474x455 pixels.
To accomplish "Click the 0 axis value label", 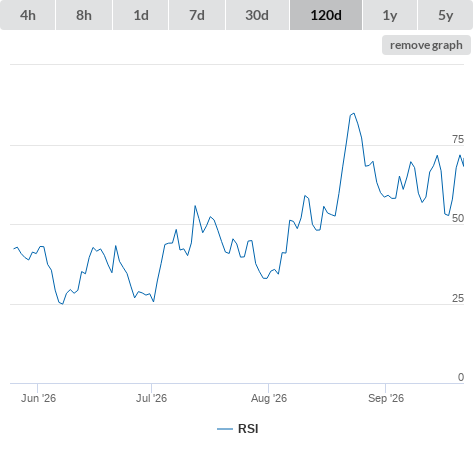I will (461, 377).
